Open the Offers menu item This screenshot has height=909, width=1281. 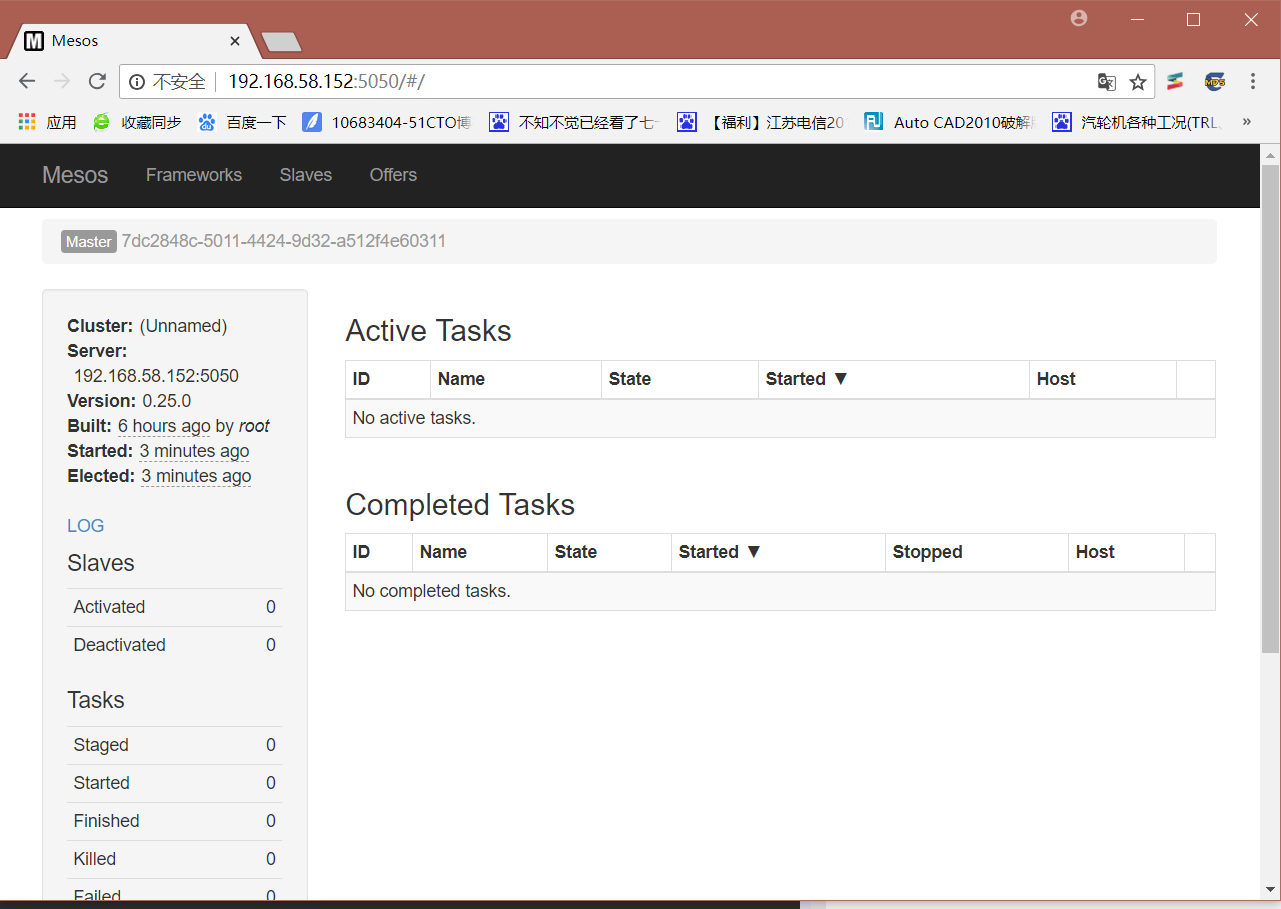(x=393, y=175)
